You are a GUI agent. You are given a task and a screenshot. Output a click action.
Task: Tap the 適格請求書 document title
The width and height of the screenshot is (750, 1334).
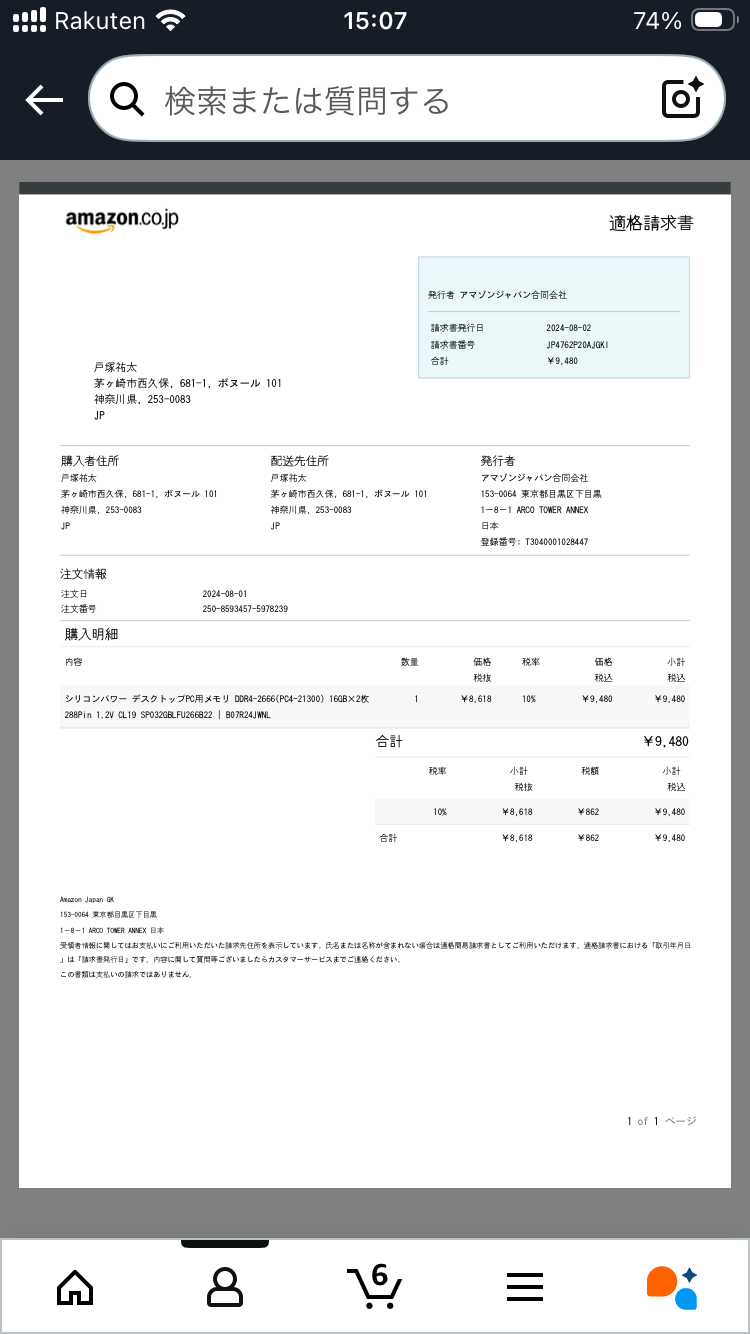click(x=650, y=223)
